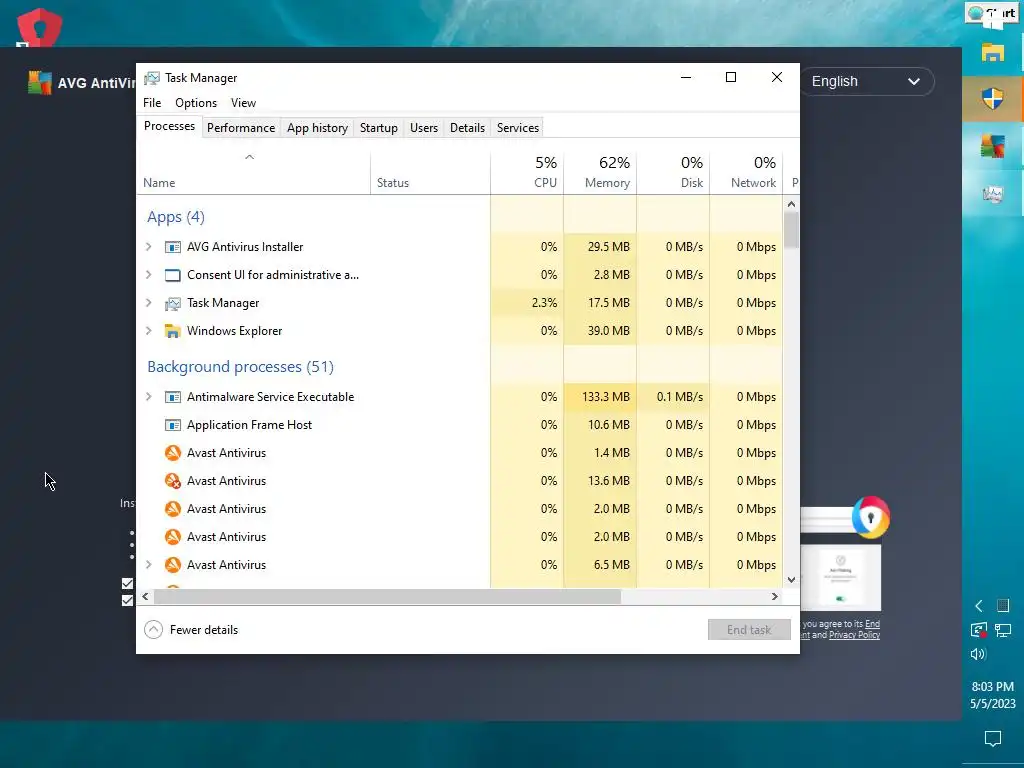Screen dimensions: 1024x768
Task: Toggle the lower checkbox in AVG installer
Action: [x=127, y=600]
